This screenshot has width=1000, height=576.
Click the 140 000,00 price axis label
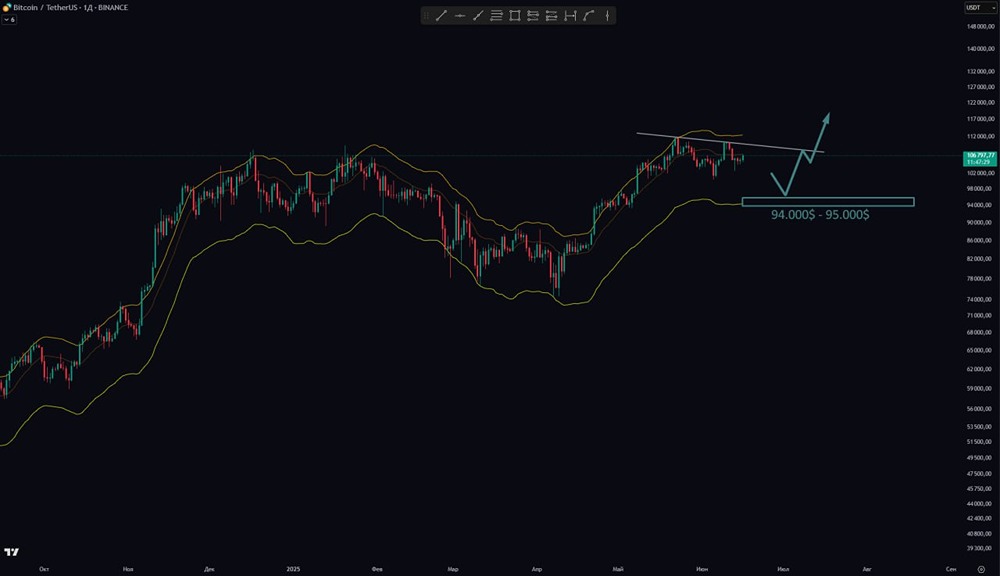pyautogui.click(x=980, y=48)
